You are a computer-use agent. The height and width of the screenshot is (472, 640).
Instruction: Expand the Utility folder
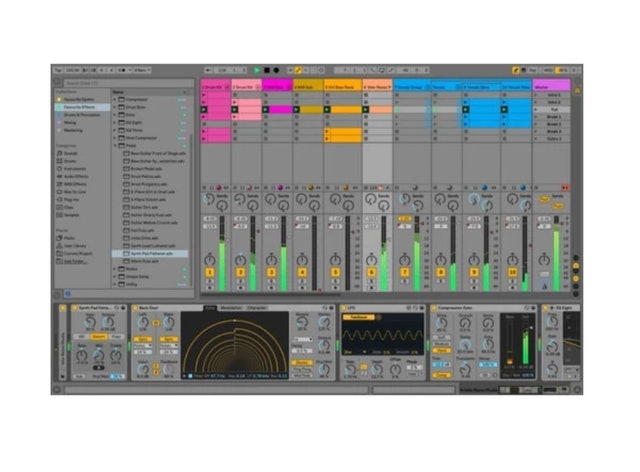click(115, 284)
